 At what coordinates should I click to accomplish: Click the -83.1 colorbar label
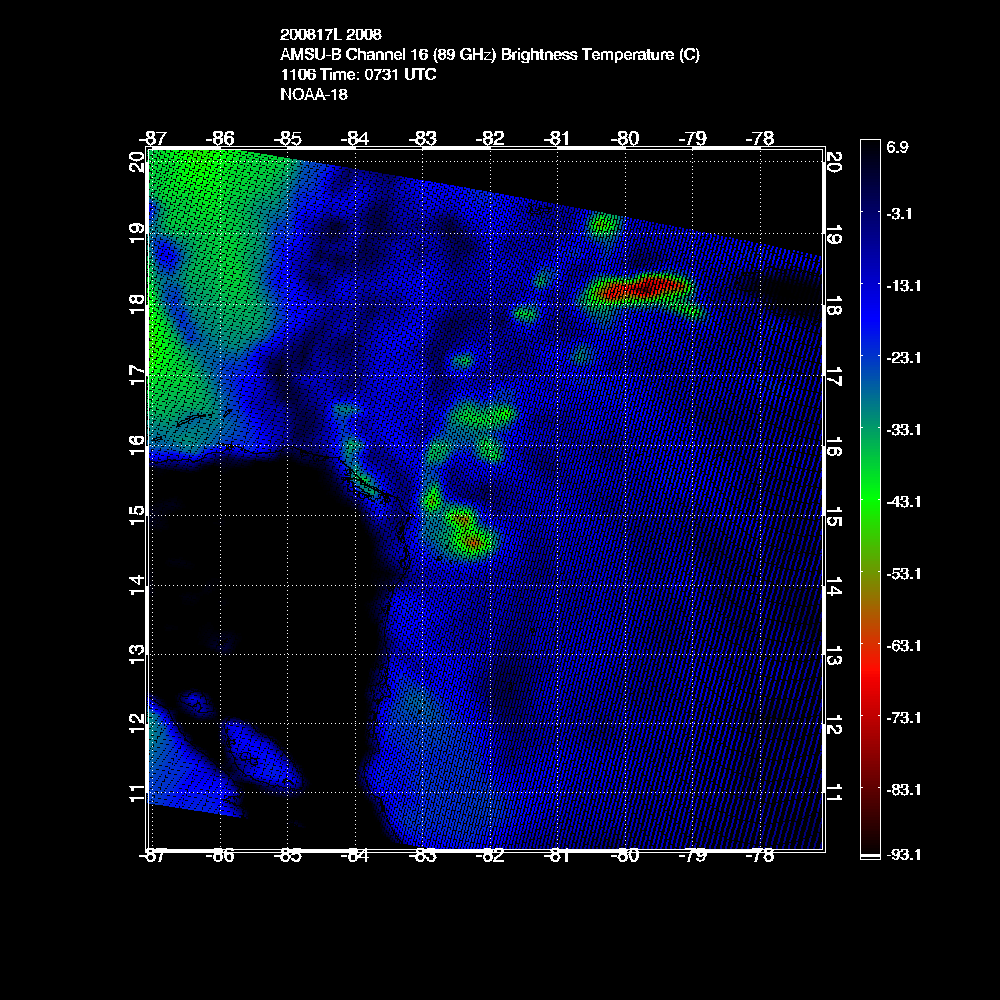(x=903, y=790)
